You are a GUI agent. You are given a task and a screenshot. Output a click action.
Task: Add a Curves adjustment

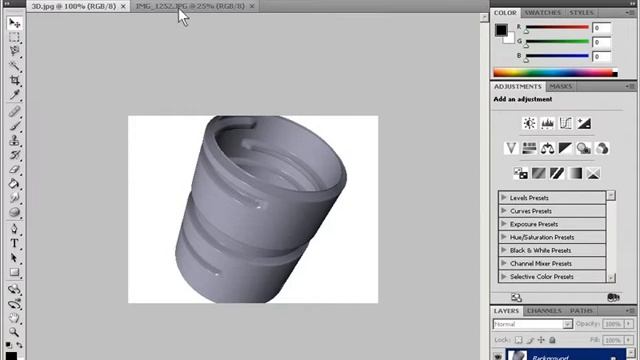566,123
